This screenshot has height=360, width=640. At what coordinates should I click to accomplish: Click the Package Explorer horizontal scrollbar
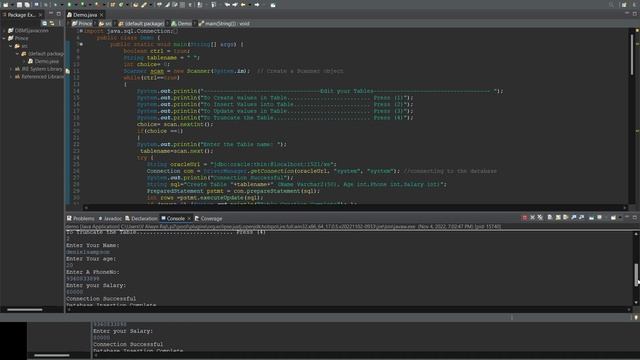[x=24, y=309]
